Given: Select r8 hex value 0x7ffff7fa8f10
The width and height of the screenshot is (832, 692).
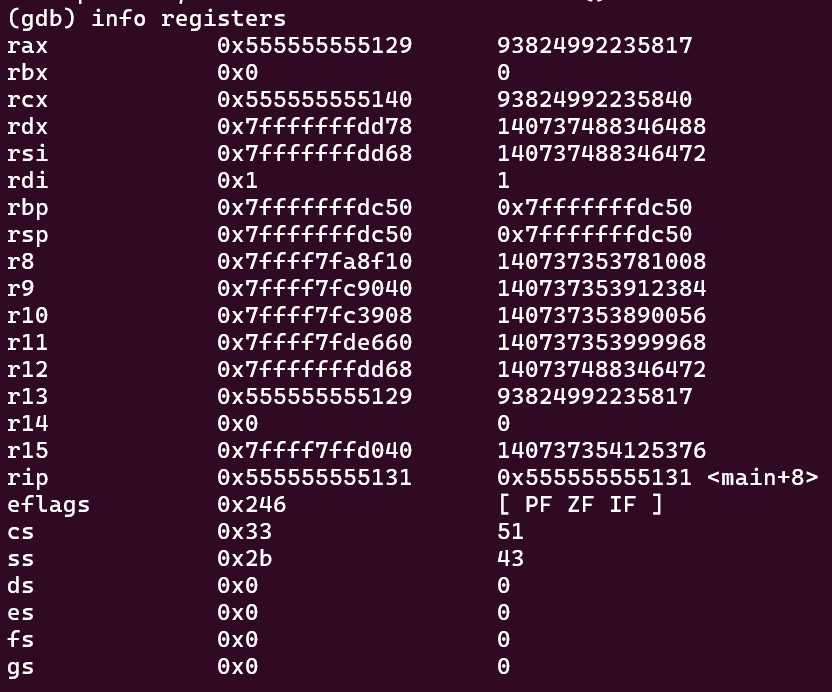Looking at the screenshot, I should [x=315, y=262].
